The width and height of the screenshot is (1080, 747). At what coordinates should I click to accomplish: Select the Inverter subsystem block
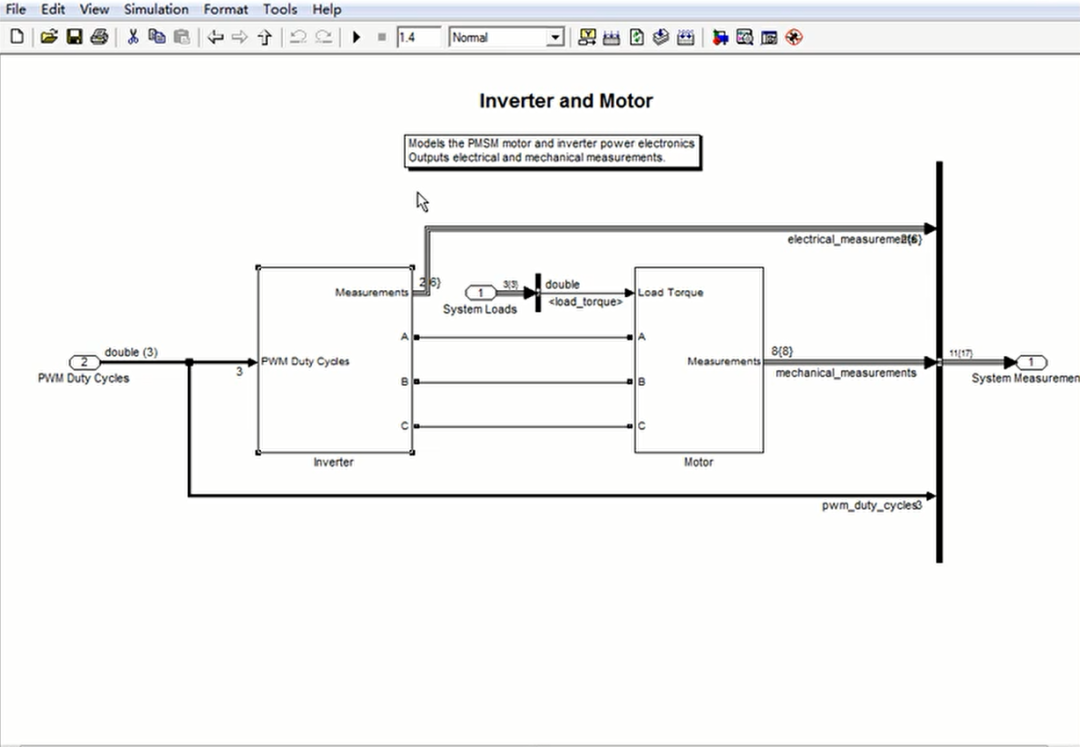pyautogui.click(x=335, y=360)
